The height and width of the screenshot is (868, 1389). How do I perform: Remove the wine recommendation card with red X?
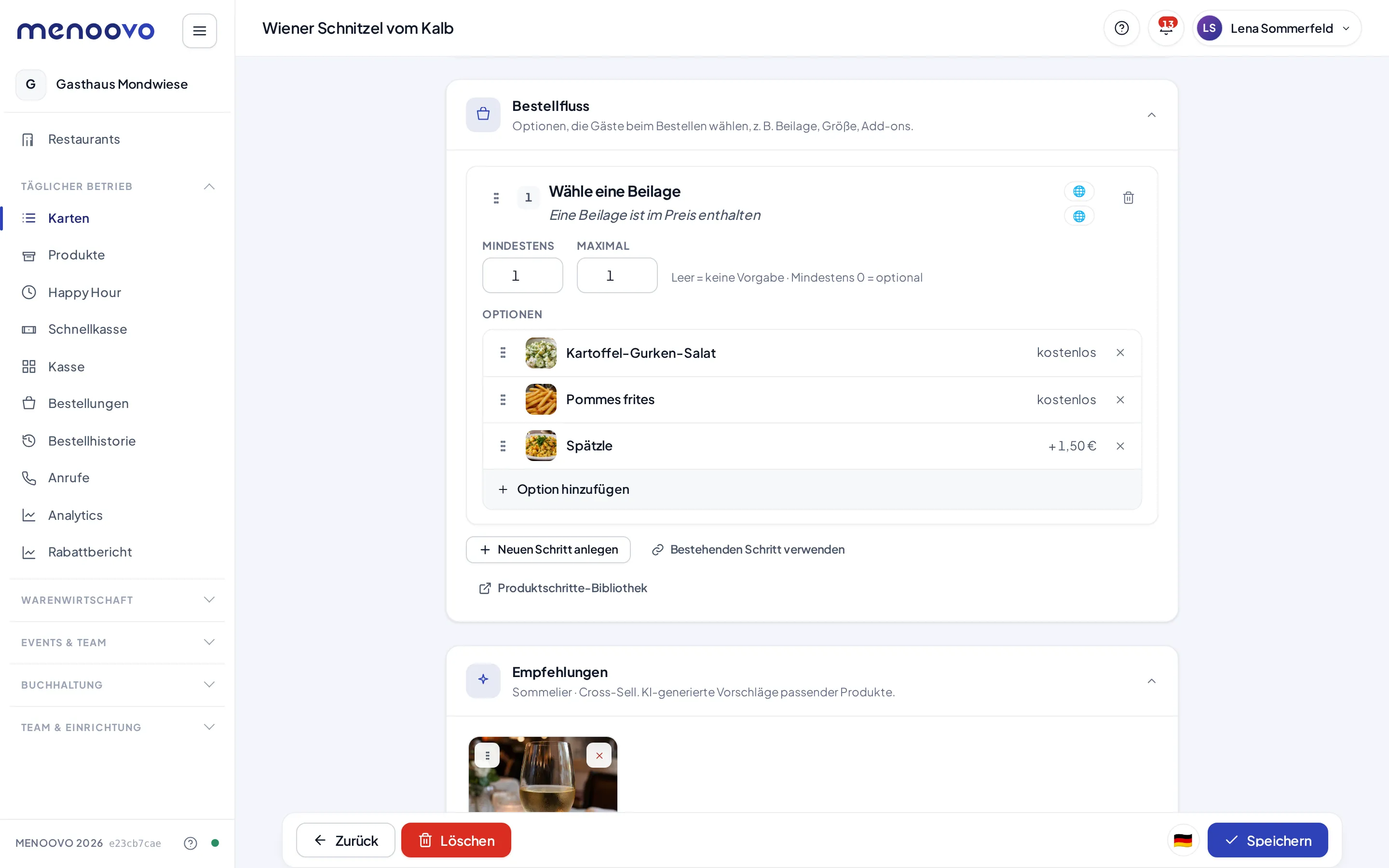pos(599,756)
